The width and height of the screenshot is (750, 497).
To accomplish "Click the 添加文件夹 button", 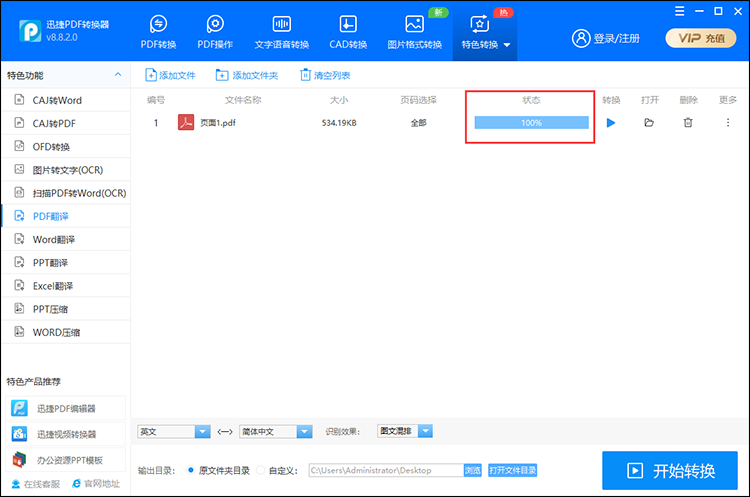I will tap(247, 75).
